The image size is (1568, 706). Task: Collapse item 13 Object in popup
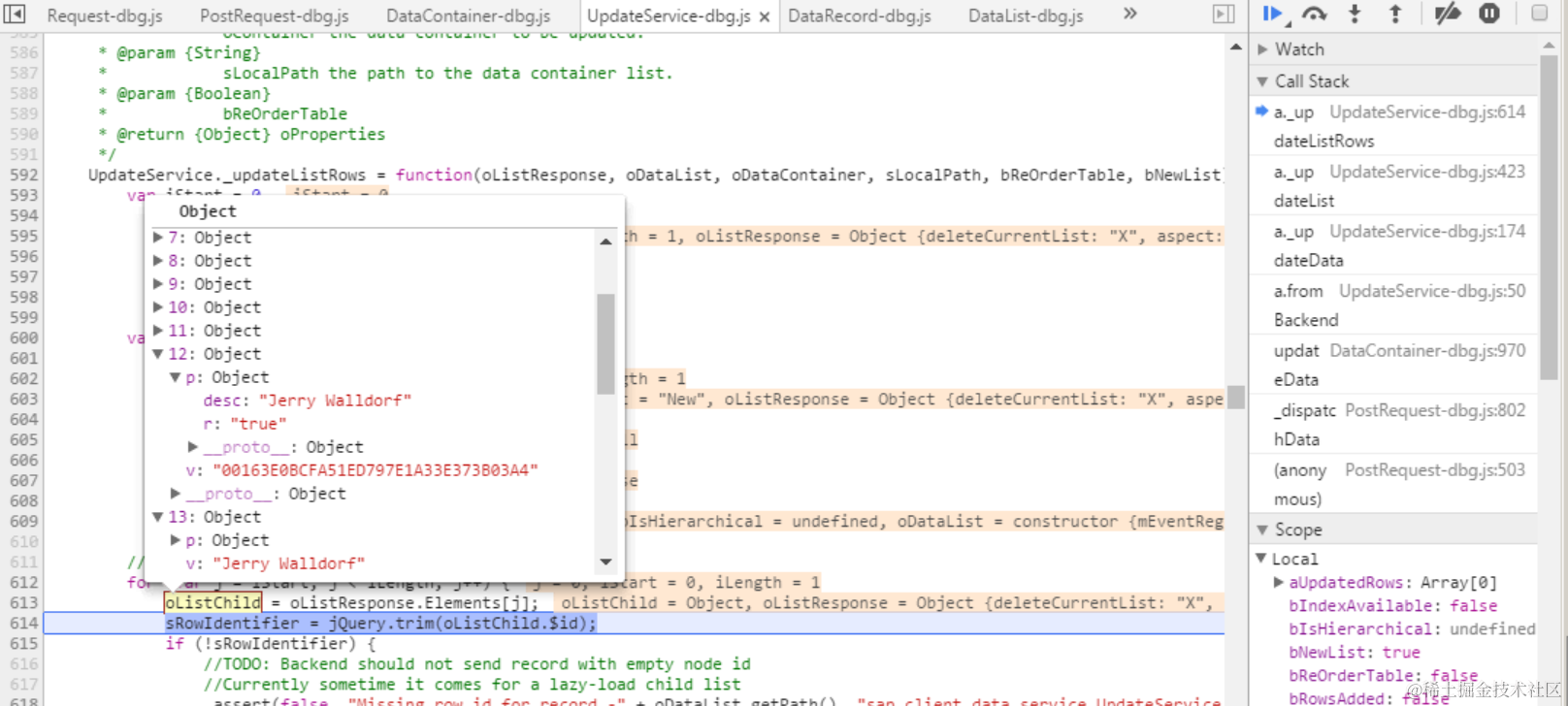(158, 517)
